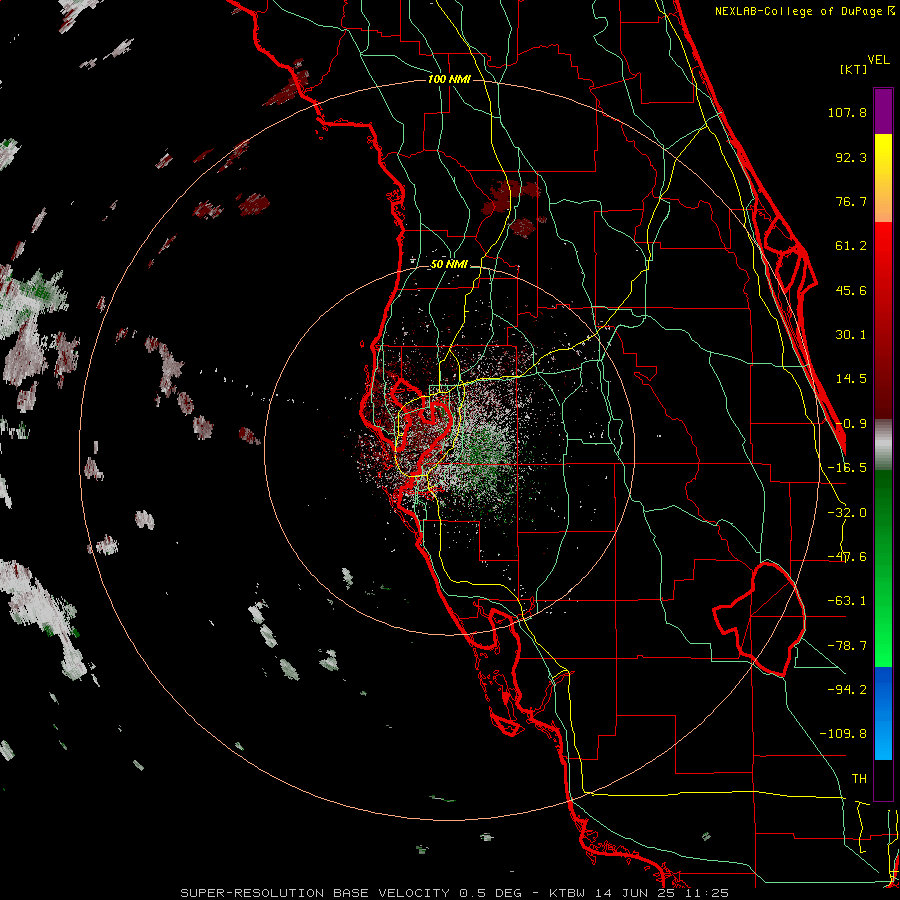Viewport: 900px width, 900px height.
Task: Click the -63.1 velocity scale value
Action: point(847,601)
